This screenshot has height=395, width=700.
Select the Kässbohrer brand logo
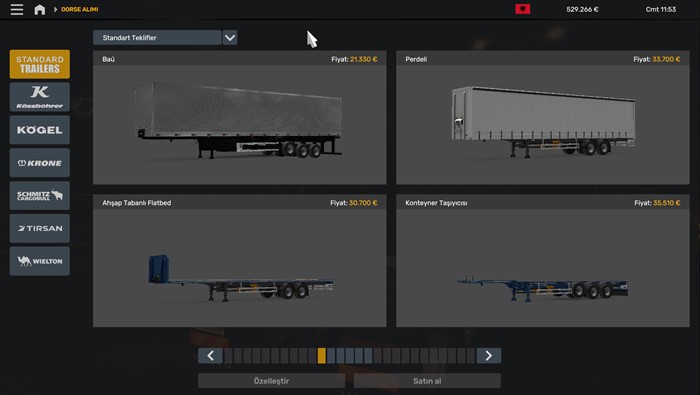[x=40, y=97]
